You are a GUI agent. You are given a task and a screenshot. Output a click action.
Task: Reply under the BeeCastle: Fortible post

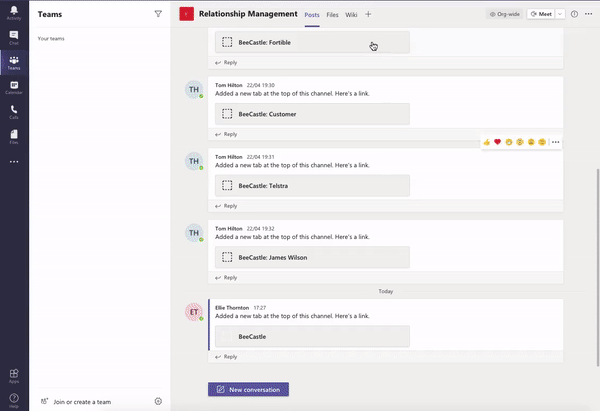click(226, 62)
